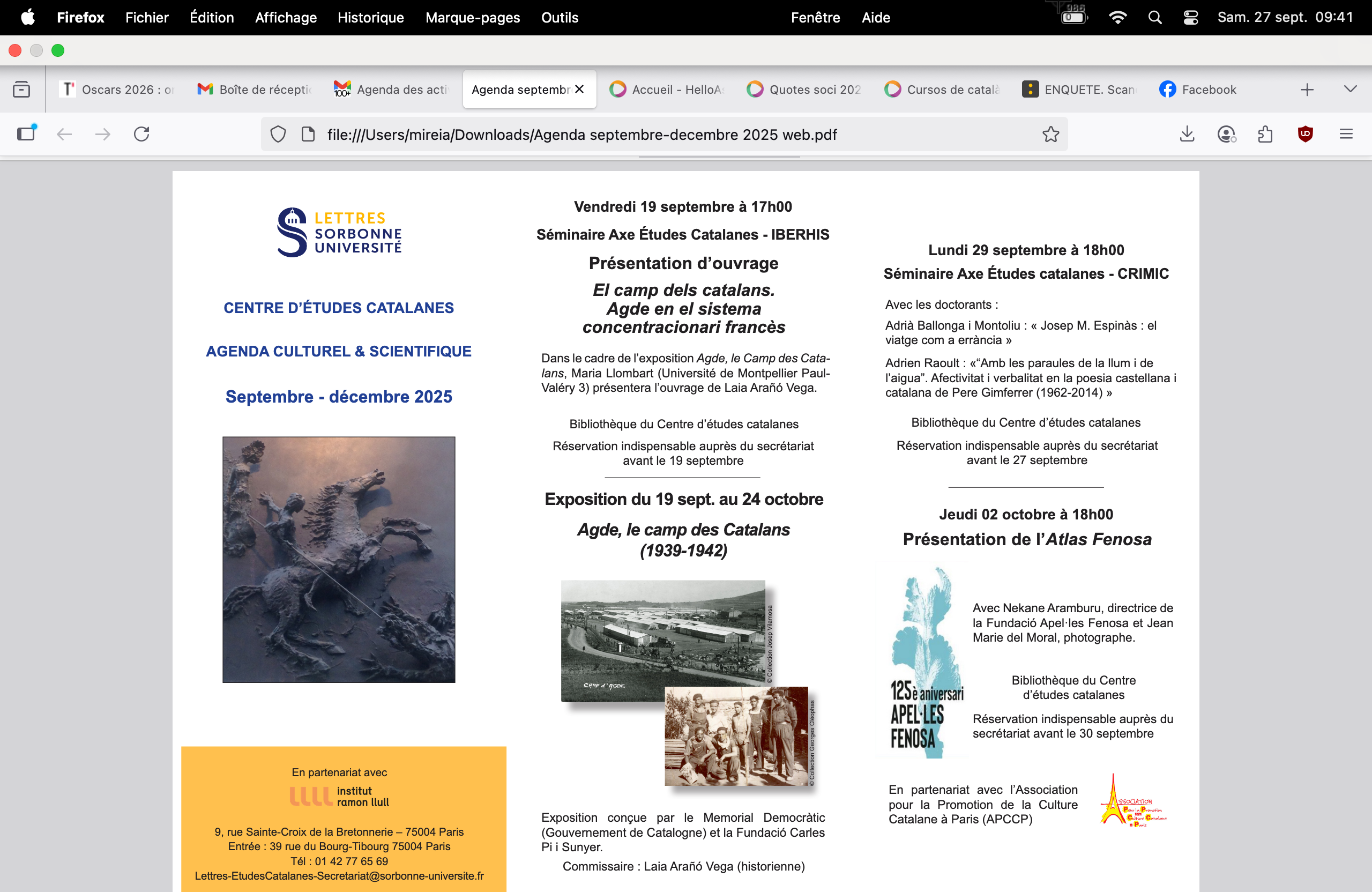Image resolution: width=1372 pixels, height=892 pixels.
Task: Open the Firefox hamburger menu
Action: pos(1346,135)
